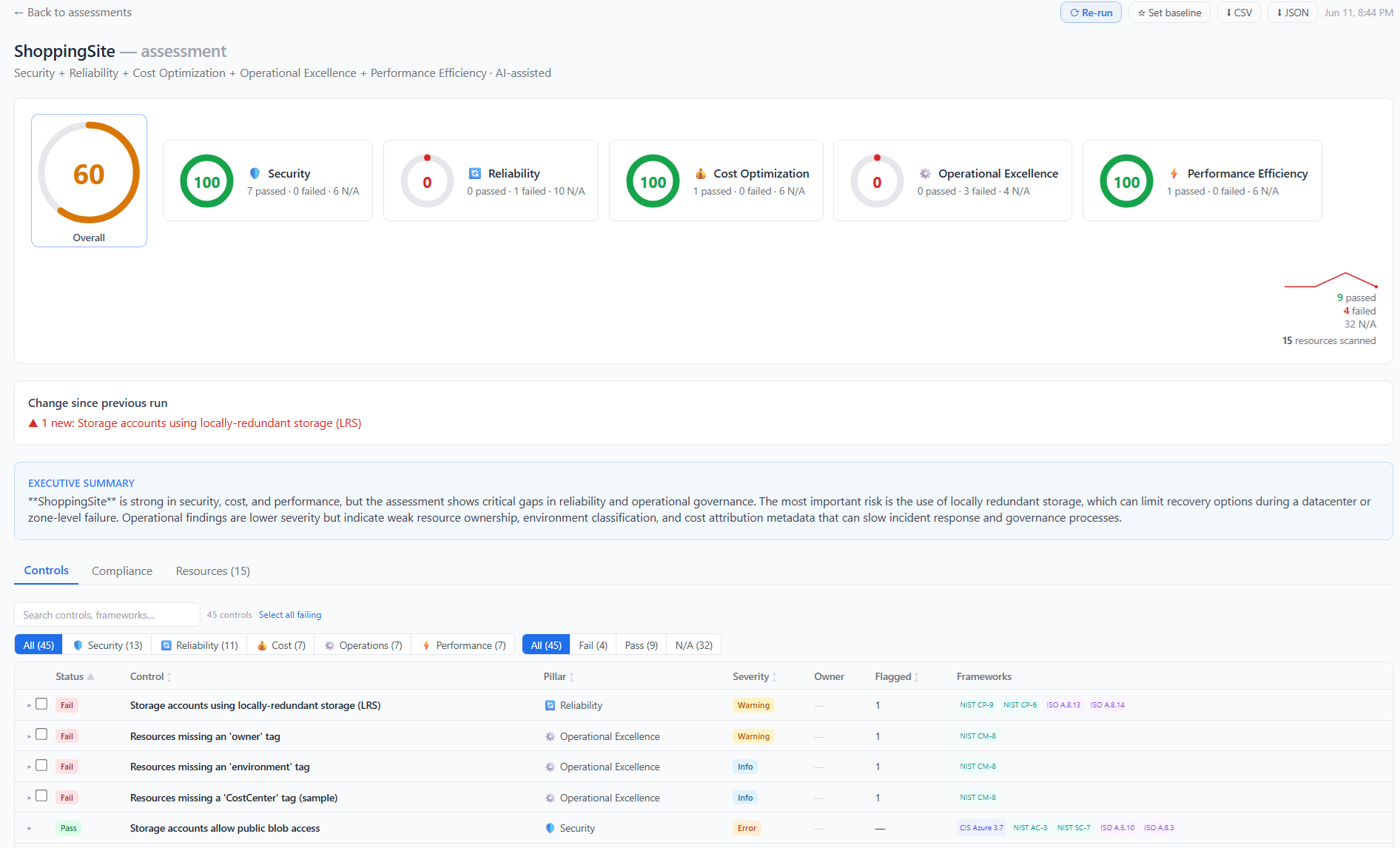Viewport: 1400px width, 848px height.
Task: Click the Security shield icon in score card
Action: (255, 173)
